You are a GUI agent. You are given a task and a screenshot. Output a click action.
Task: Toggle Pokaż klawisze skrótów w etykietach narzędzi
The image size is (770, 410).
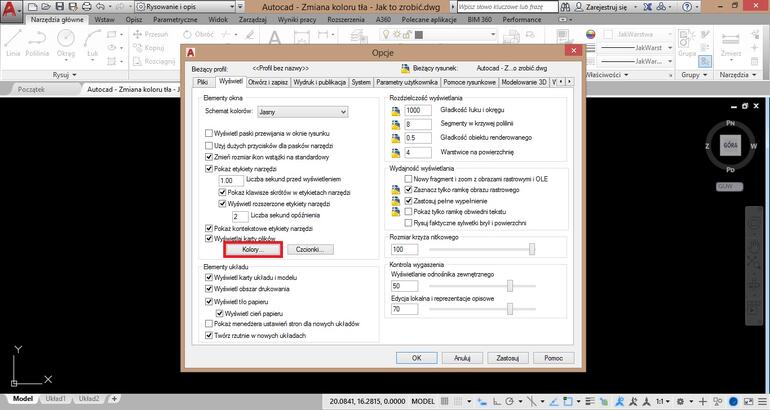(x=222, y=192)
